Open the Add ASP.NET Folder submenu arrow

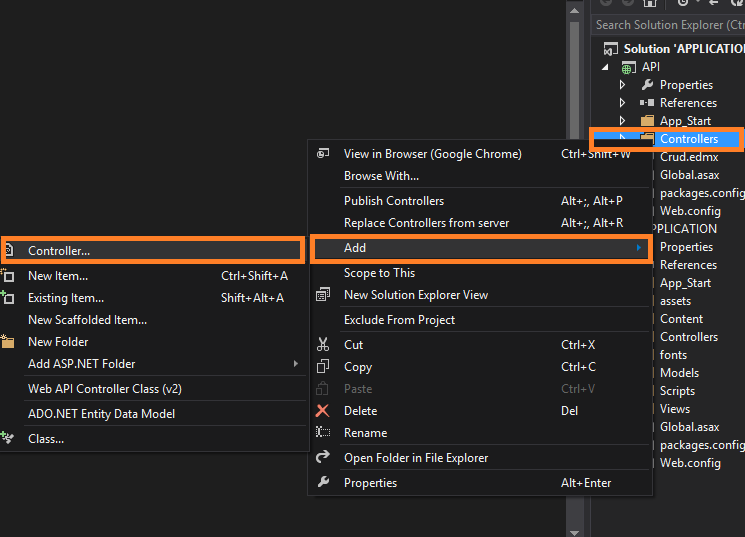coord(296,364)
